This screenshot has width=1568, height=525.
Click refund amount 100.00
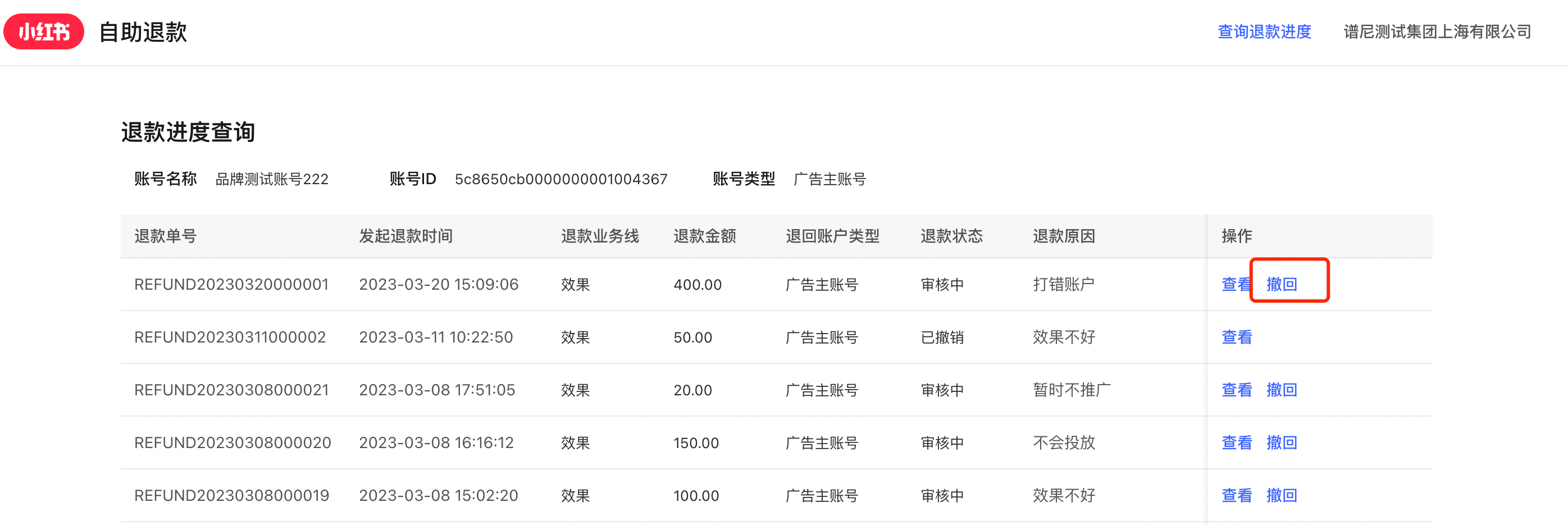(696, 496)
